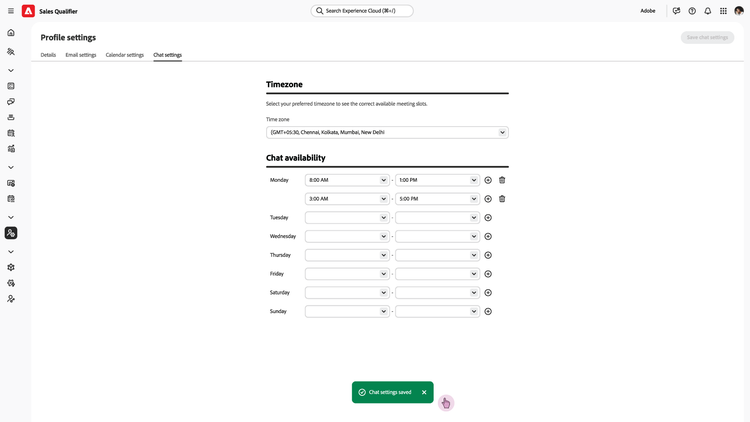Delete the first Monday time slot
Viewport: 750px width, 422px height.
[502, 180]
